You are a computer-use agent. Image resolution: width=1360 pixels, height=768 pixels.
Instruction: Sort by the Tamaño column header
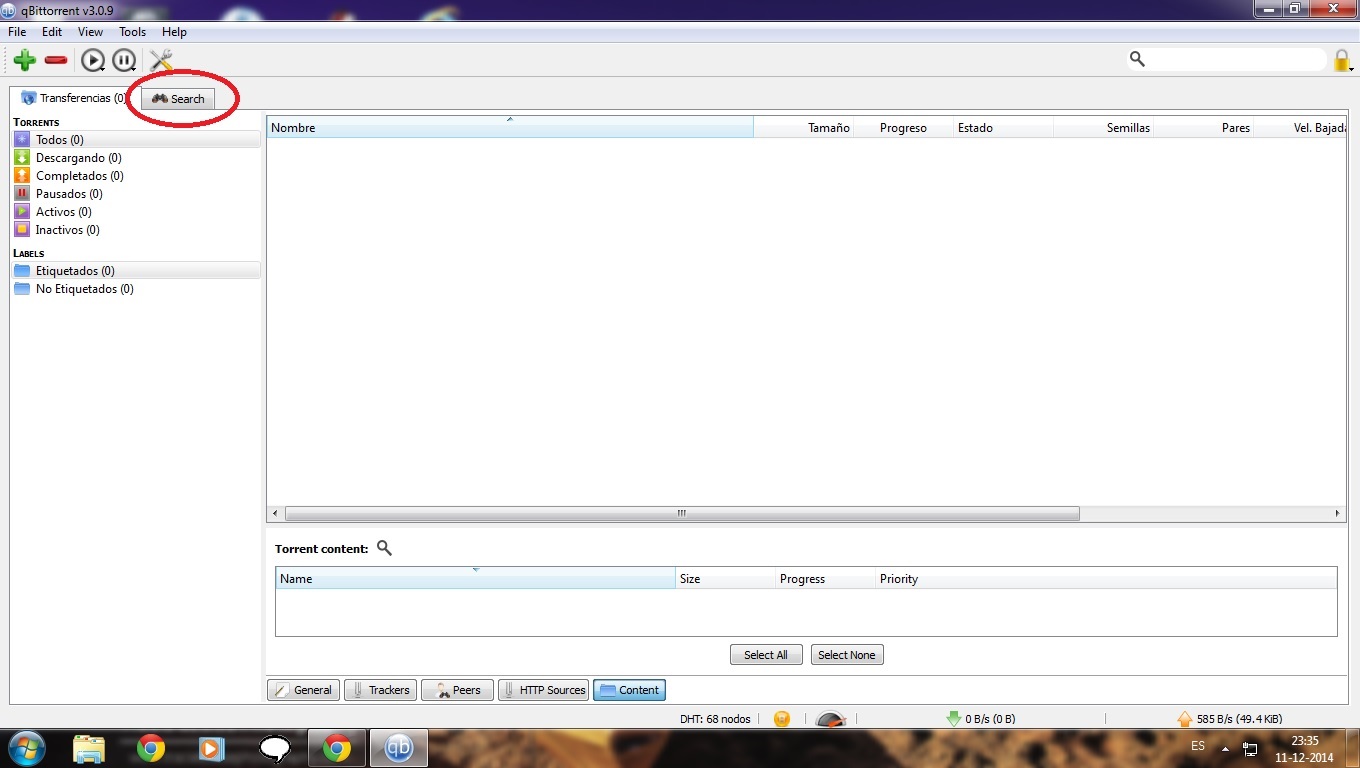click(803, 127)
